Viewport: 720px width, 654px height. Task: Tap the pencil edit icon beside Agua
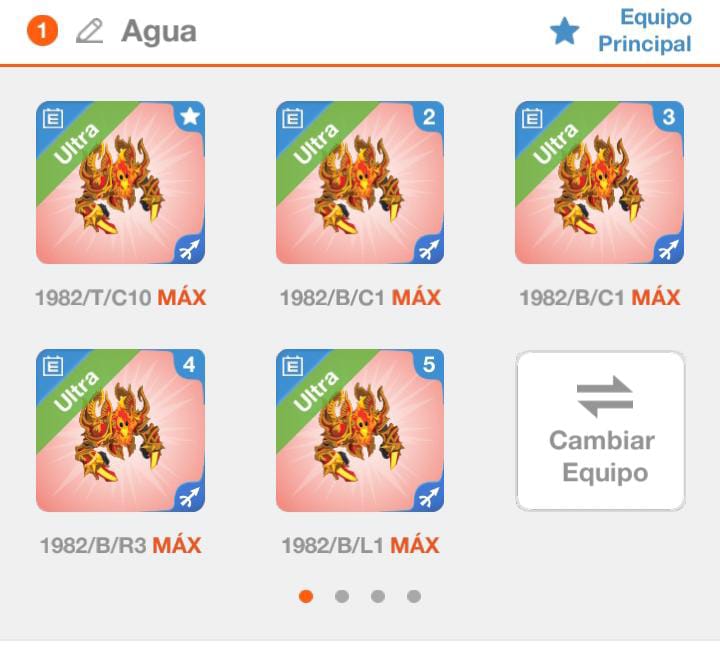[x=90, y=31]
